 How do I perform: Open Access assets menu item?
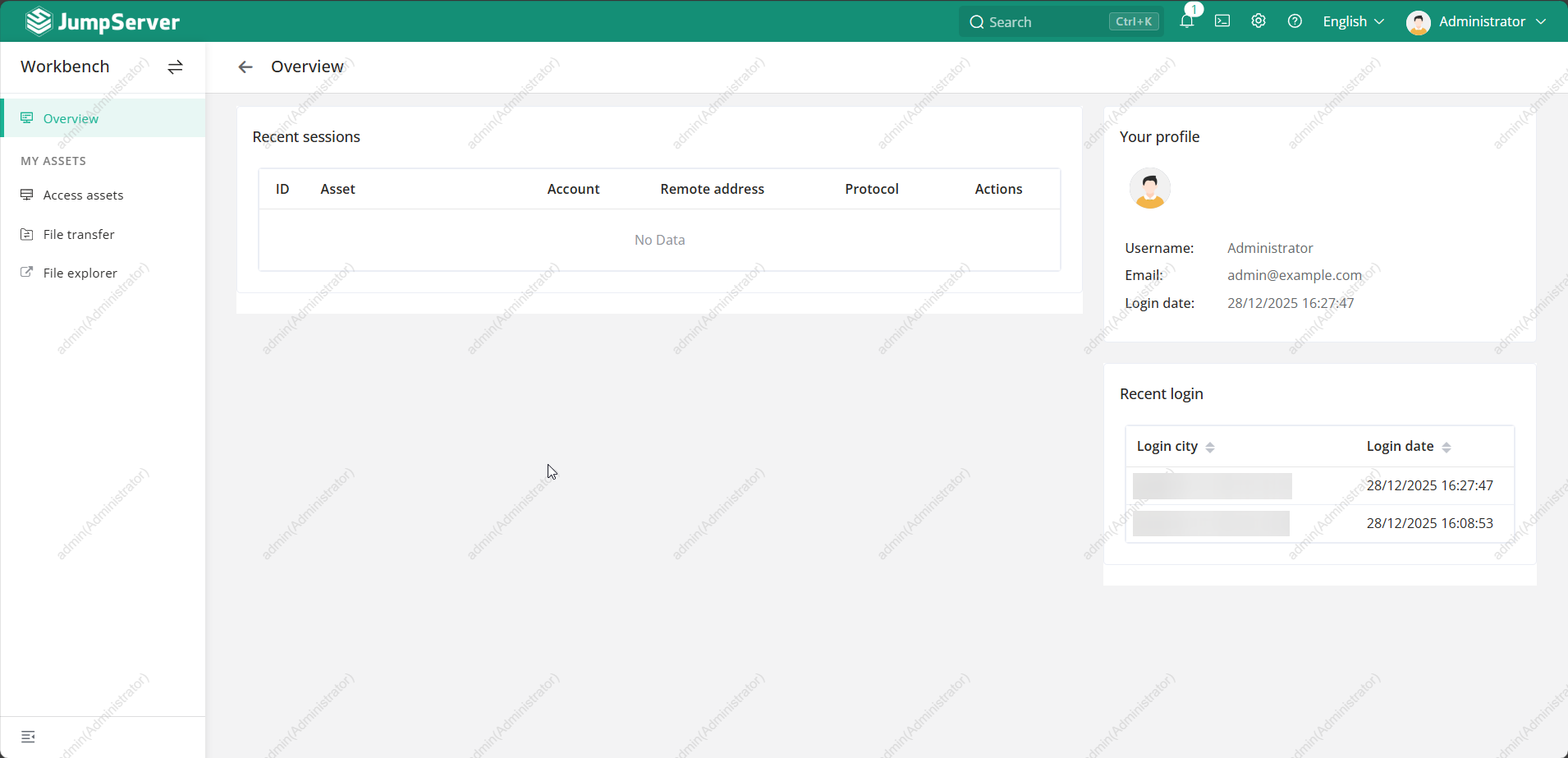pyautogui.click(x=83, y=195)
